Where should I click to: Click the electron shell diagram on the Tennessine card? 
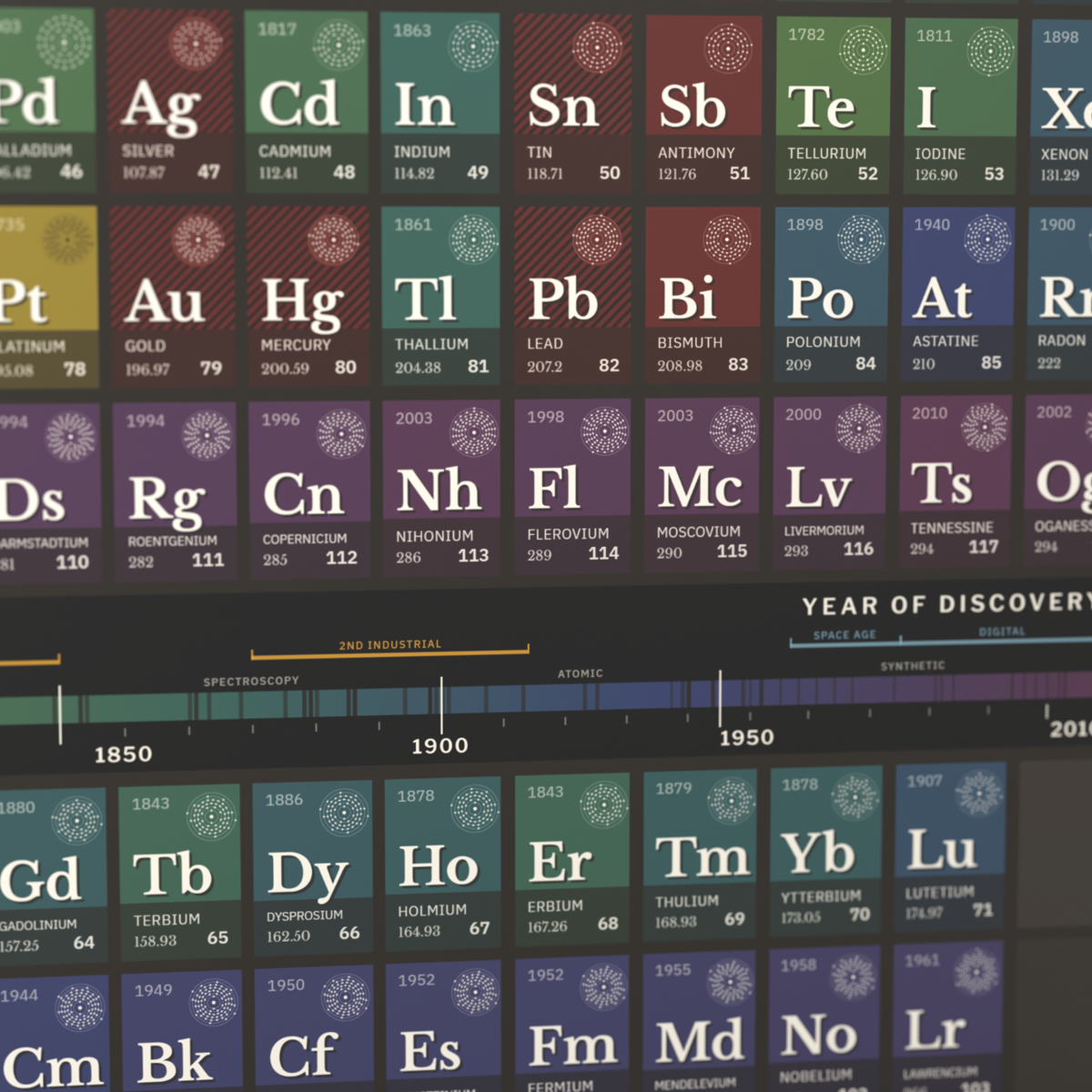[x=984, y=427]
